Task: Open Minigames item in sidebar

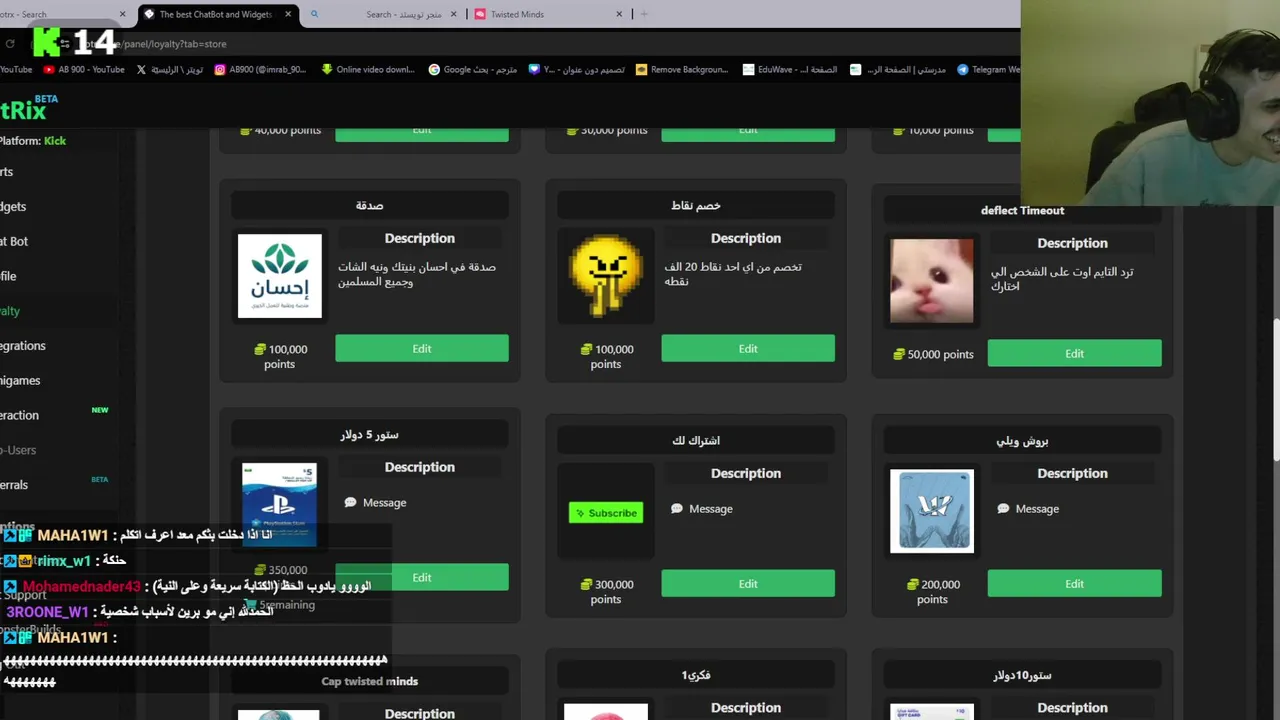Action: pyautogui.click(x=20, y=380)
